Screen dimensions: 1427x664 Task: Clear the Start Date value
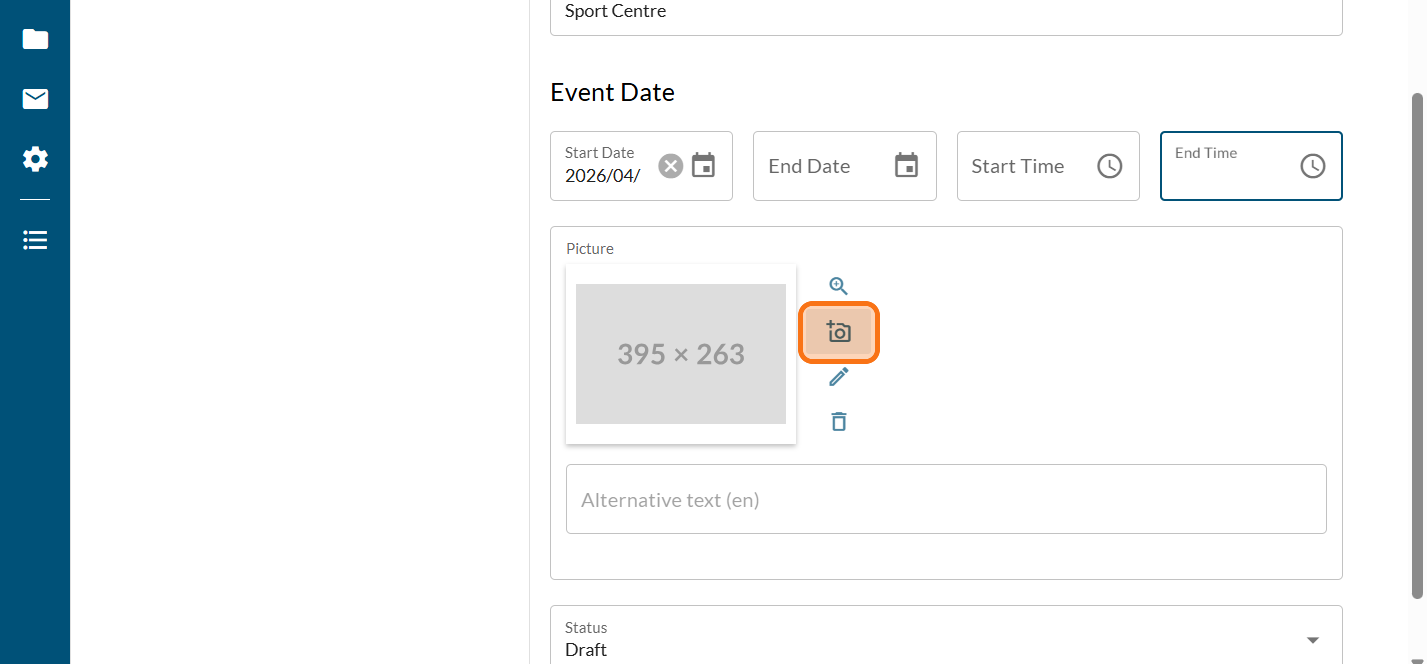click(x=670, y=166)
